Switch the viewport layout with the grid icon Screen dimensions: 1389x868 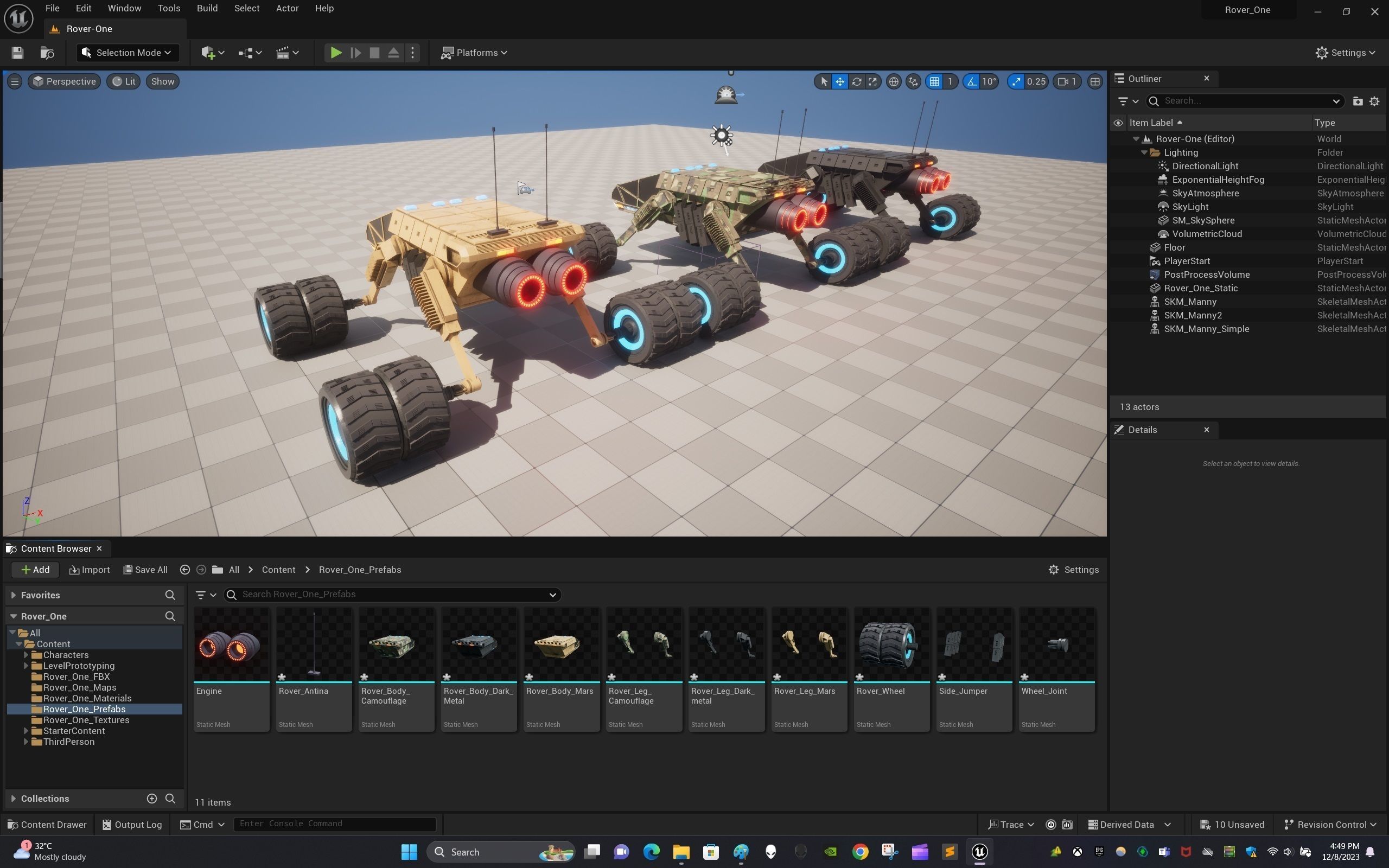(x=1095, y=81)
